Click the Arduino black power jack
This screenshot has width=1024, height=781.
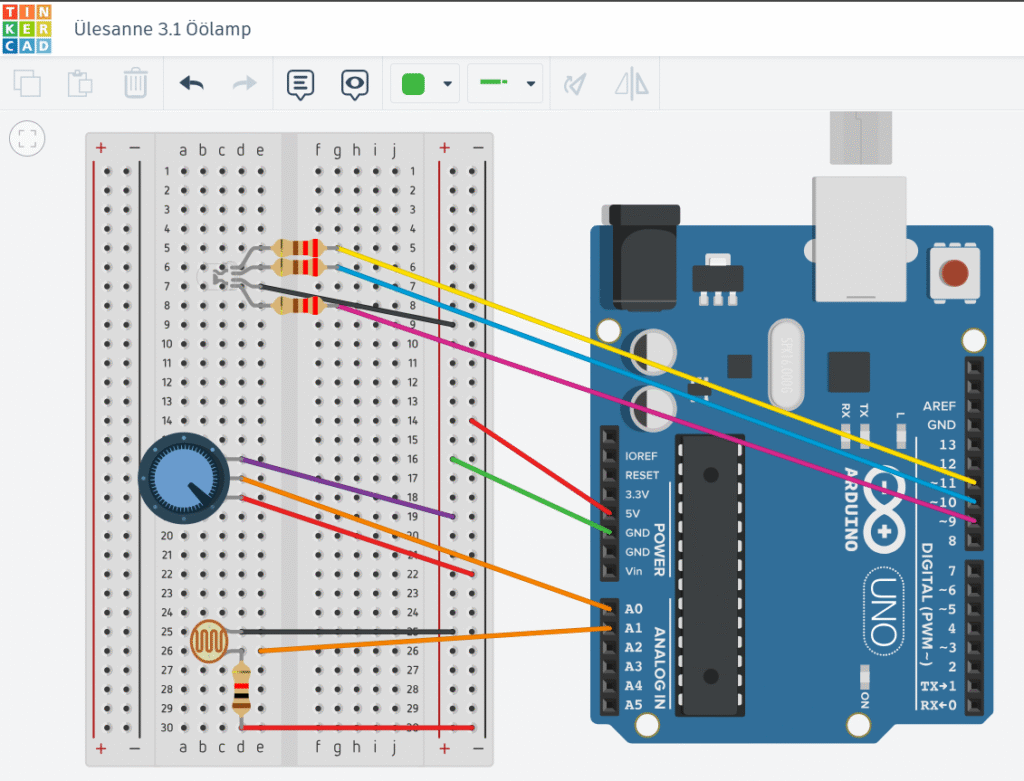(643, 257)
